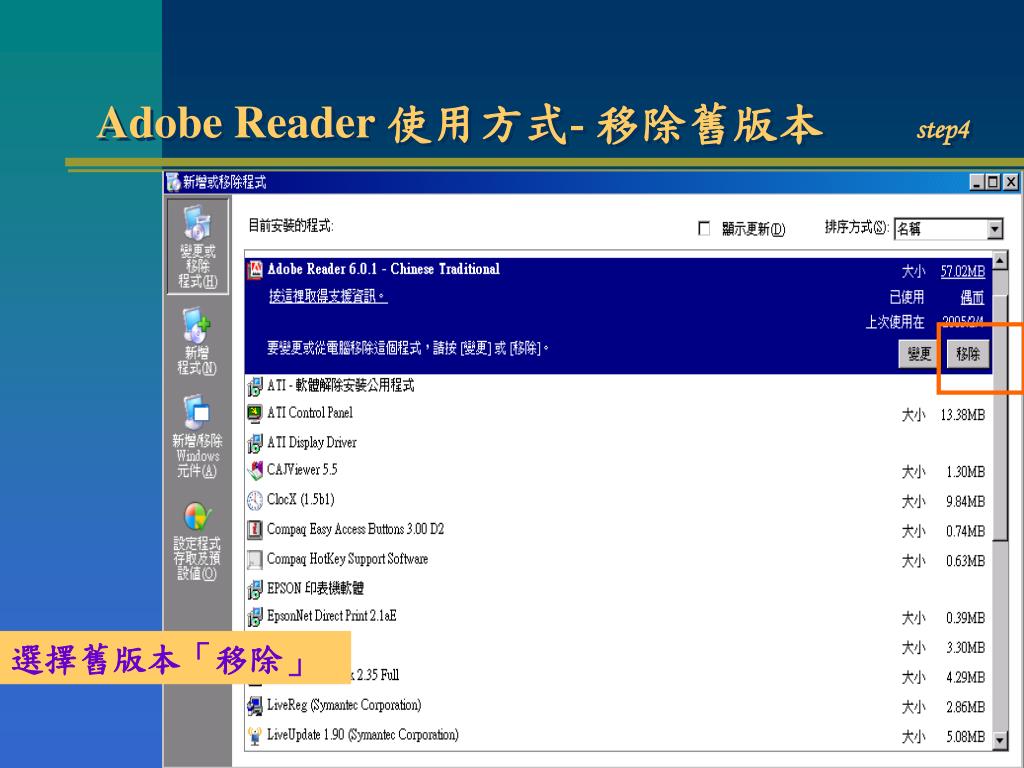Open the Change or Remove Programs sidebar icon
The image size is (1024, 768).
tap(197, 246)
